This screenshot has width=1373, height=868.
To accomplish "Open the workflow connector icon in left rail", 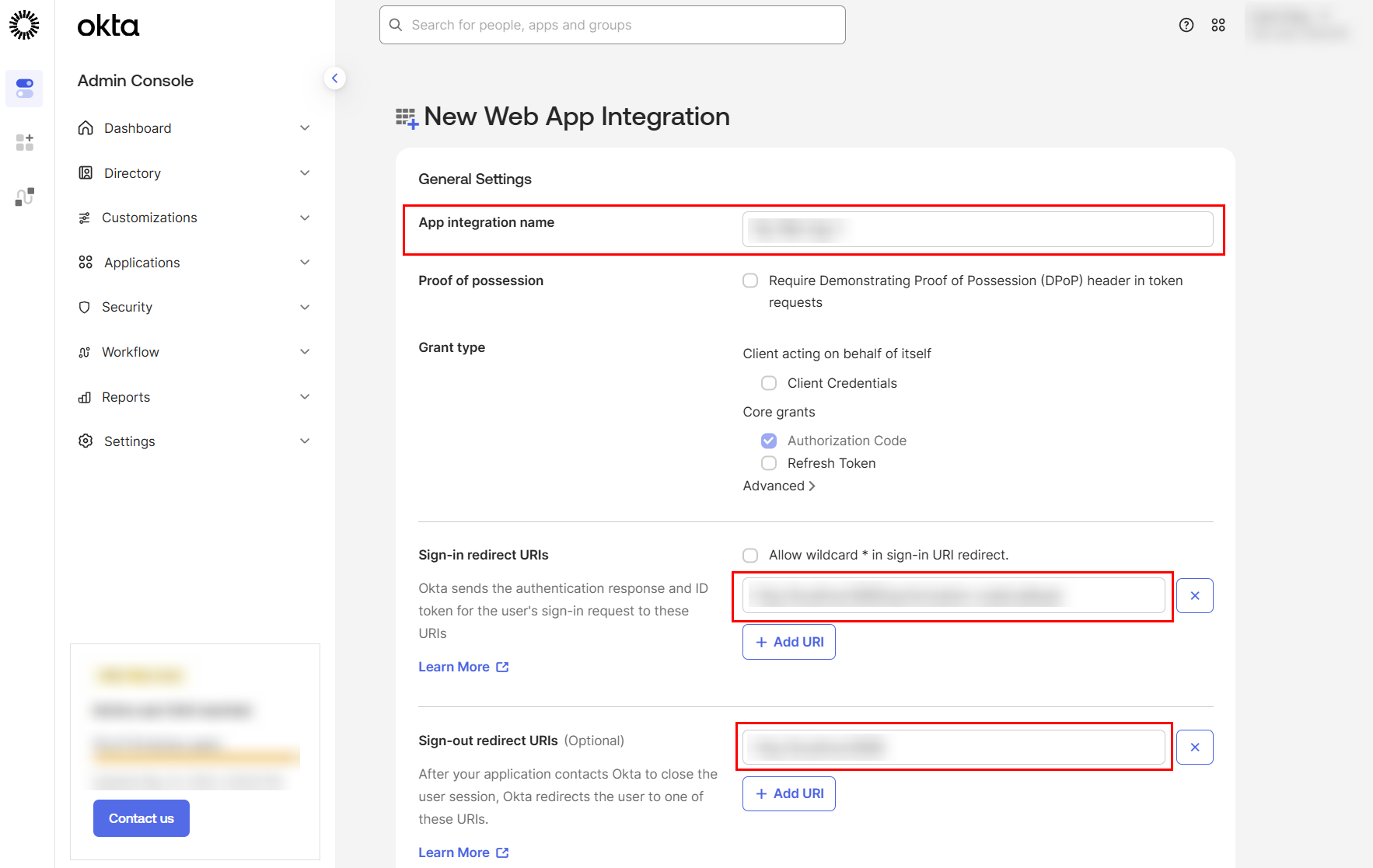I will coord(25,197).
